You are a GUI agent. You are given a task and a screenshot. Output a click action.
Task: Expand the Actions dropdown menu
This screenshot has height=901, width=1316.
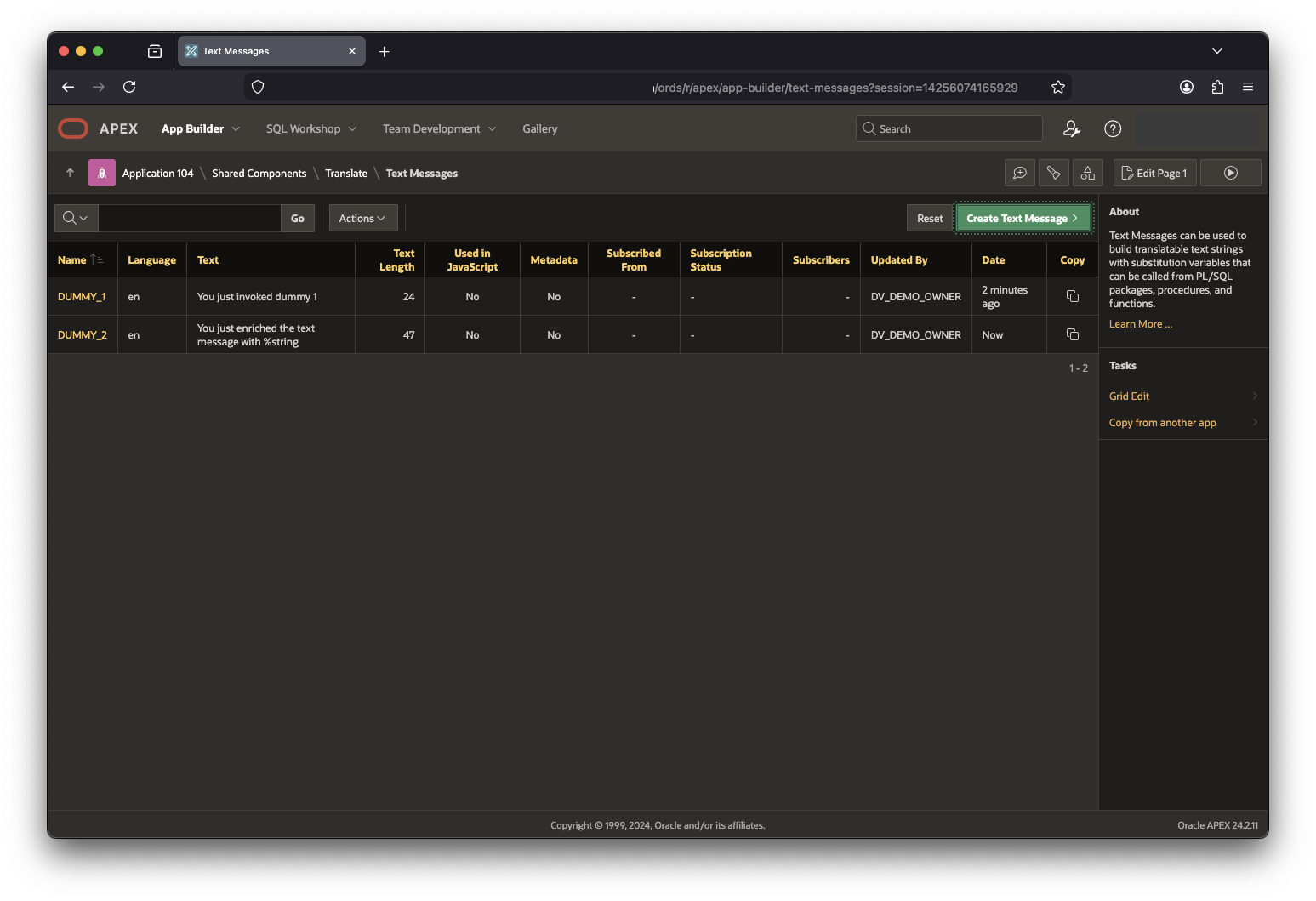click(362, 218)
